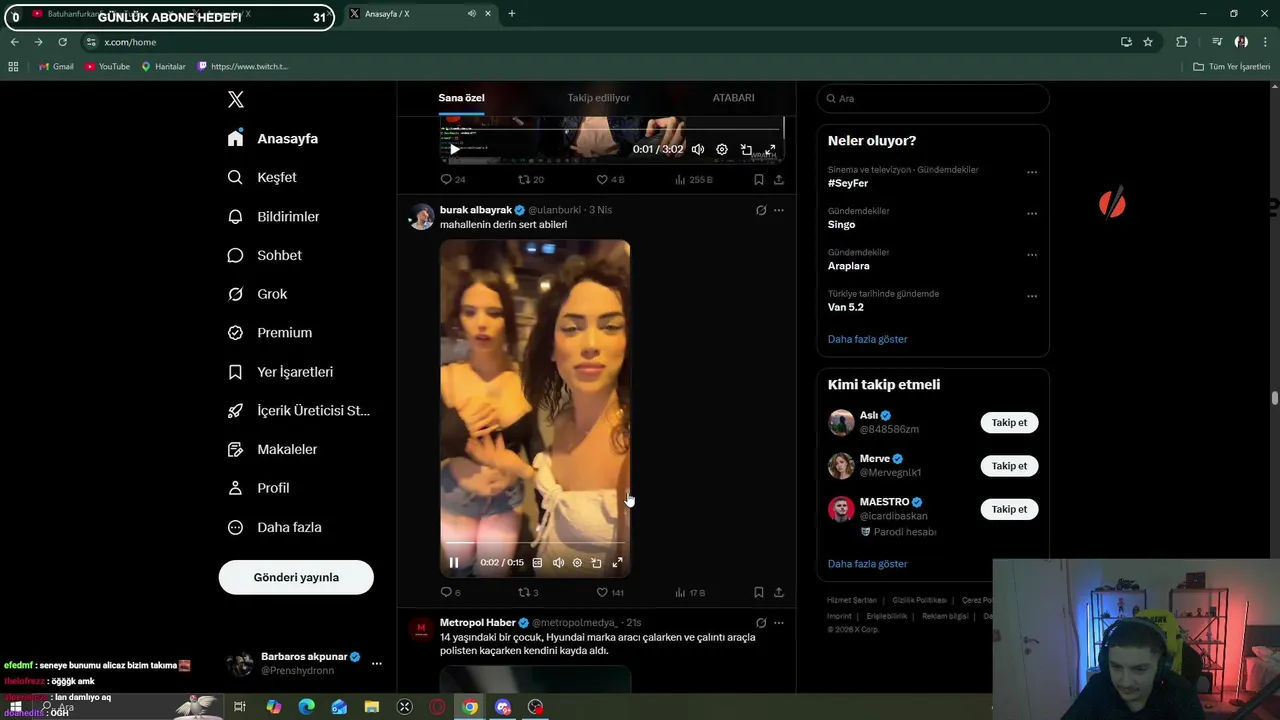Image resolution: width=1280 pixels, height=720 pixels.
Task: Open settings gear on top video
Action: click(x=722, y=149)
